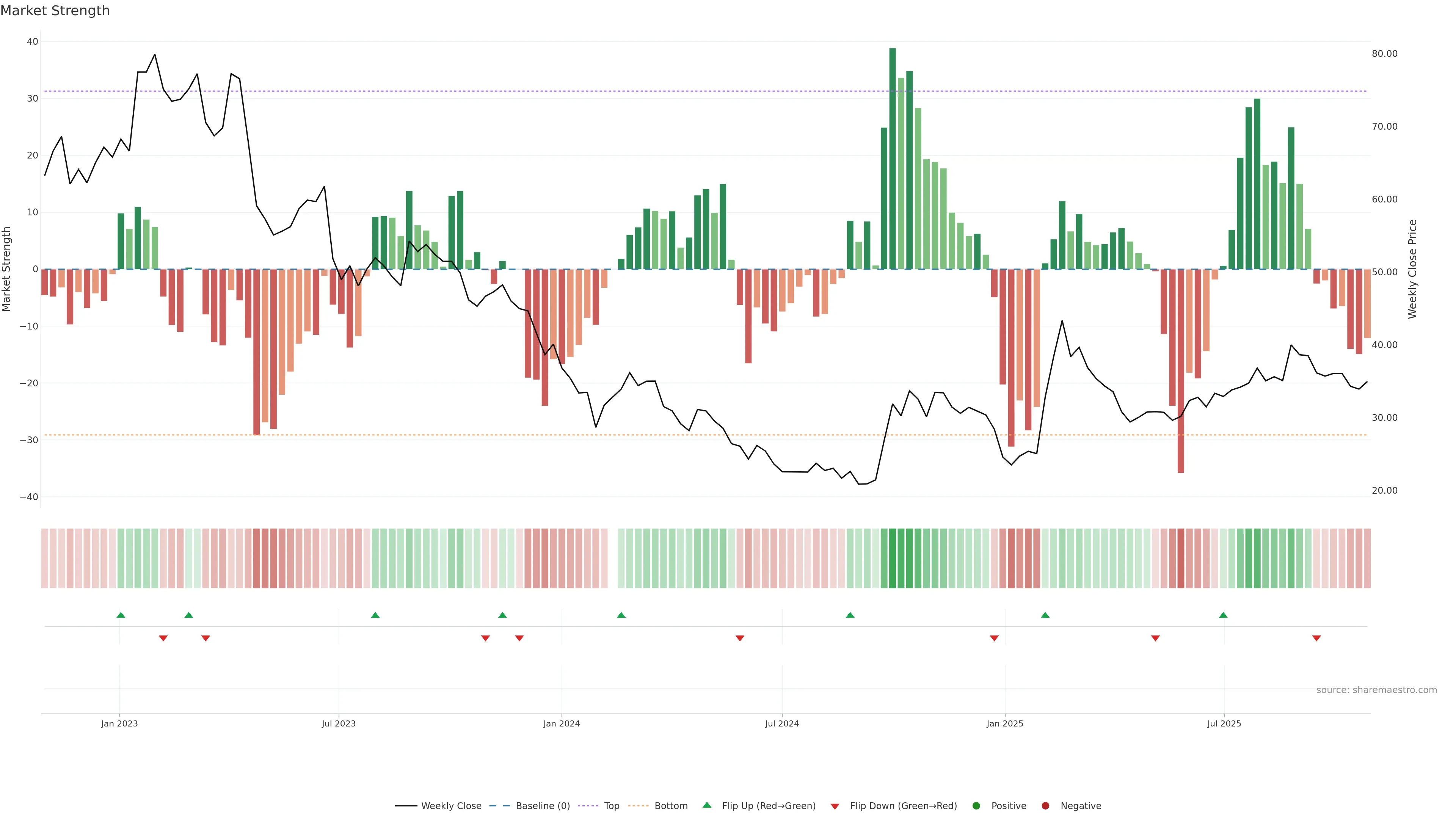1456x819 pixels.
Task: Click the Weekly Close Price axis title
Action: pos(1412,269)
